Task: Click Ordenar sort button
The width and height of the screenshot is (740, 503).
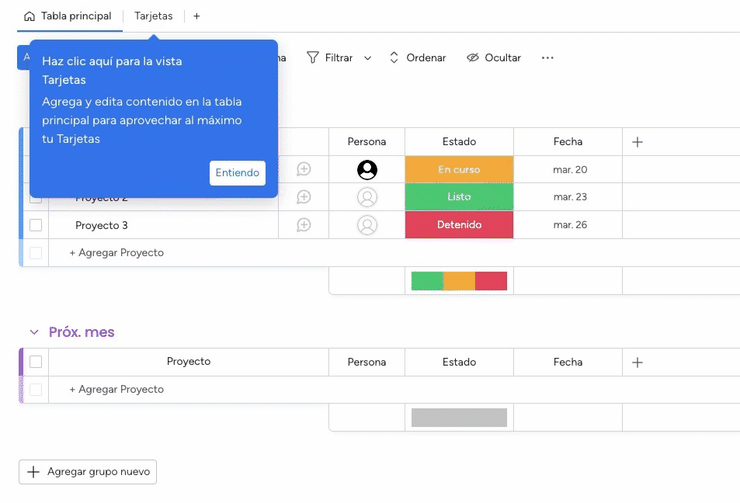Action: click(x=417, y=58)
